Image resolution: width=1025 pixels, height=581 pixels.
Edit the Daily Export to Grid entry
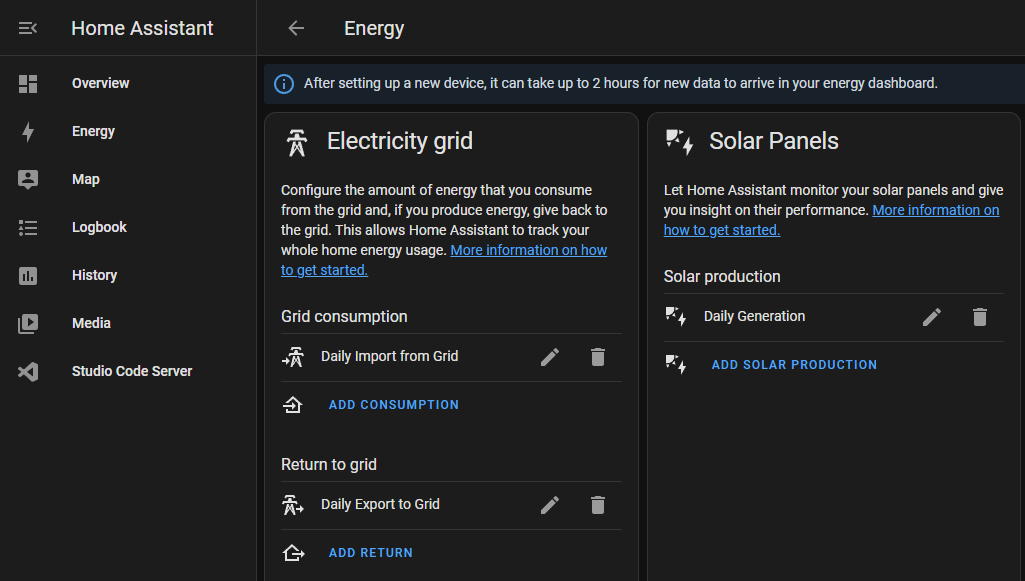click(x=550, y=505)
